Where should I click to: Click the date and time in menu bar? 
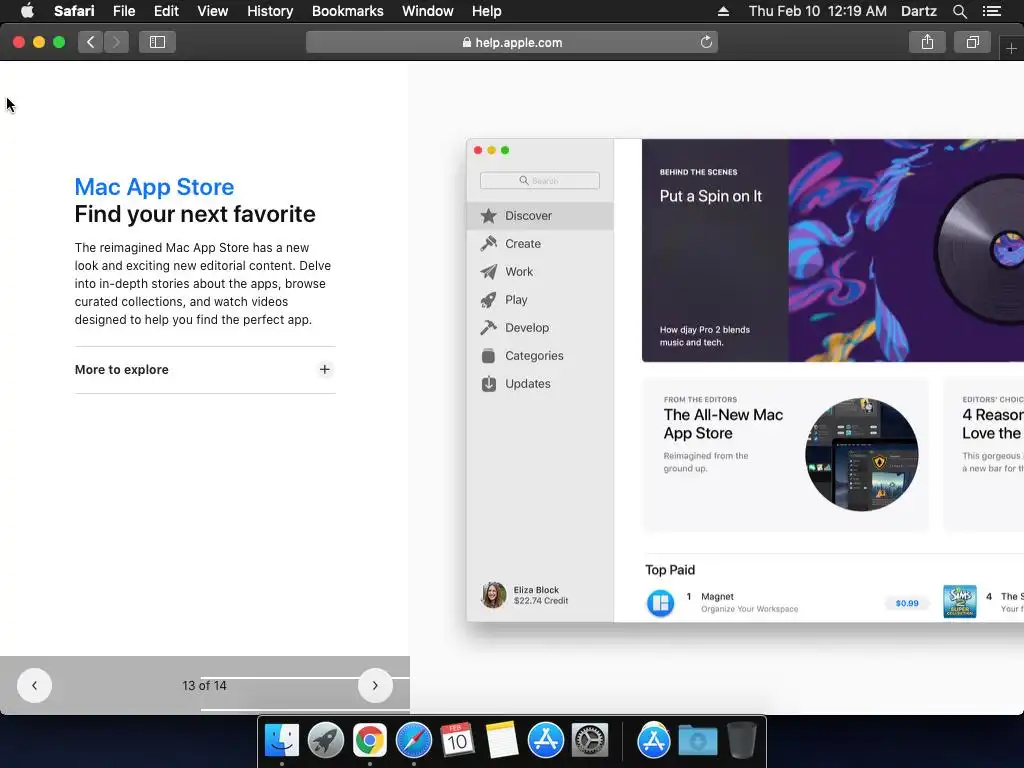(818, 11)
